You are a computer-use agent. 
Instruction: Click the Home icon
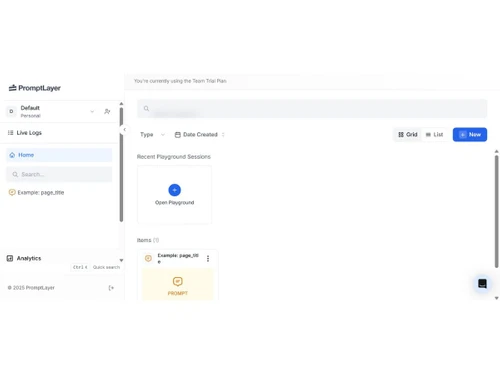12,155
